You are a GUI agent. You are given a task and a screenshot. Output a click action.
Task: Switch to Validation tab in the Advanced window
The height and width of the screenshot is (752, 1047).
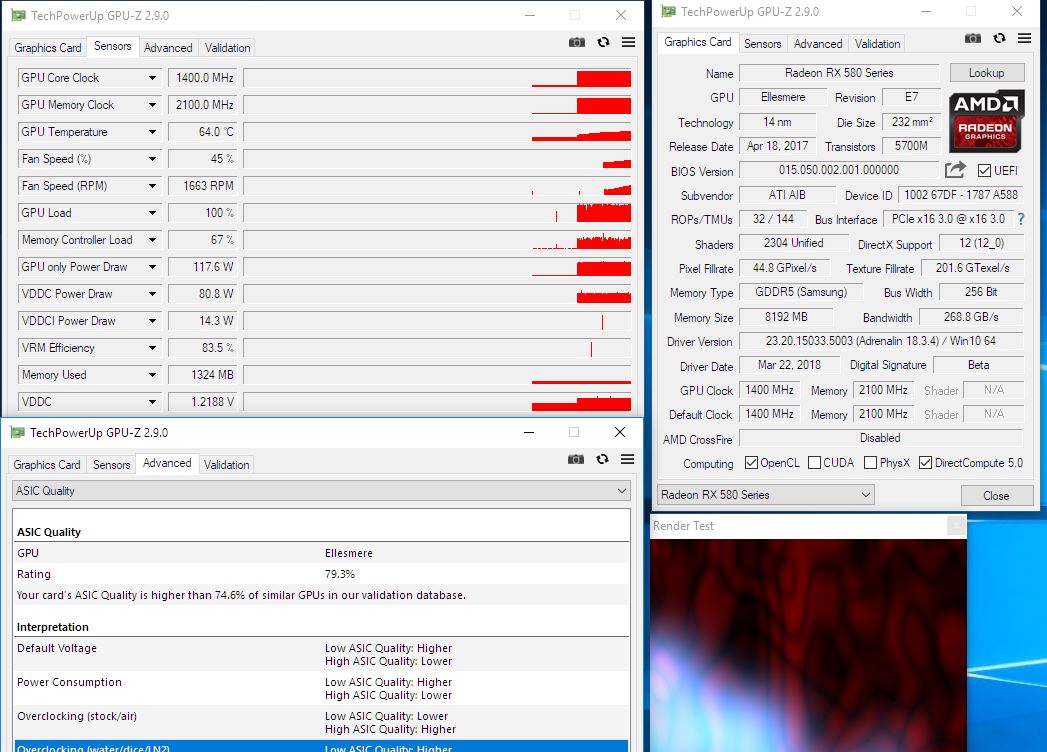[x=226, y=464]
